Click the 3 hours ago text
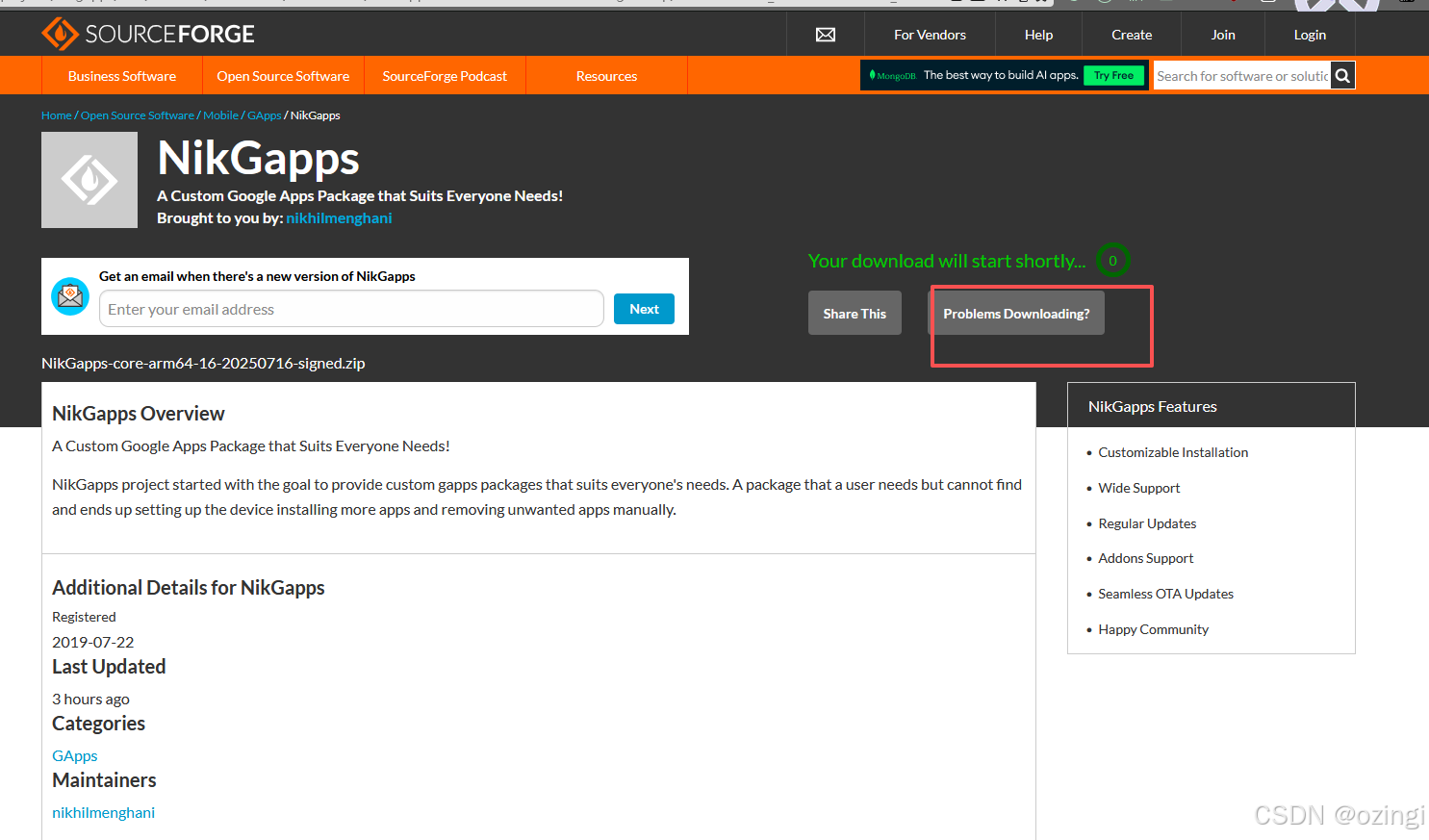The height and width of the screenshot is (840, 1429). click(x=90, y=700)
